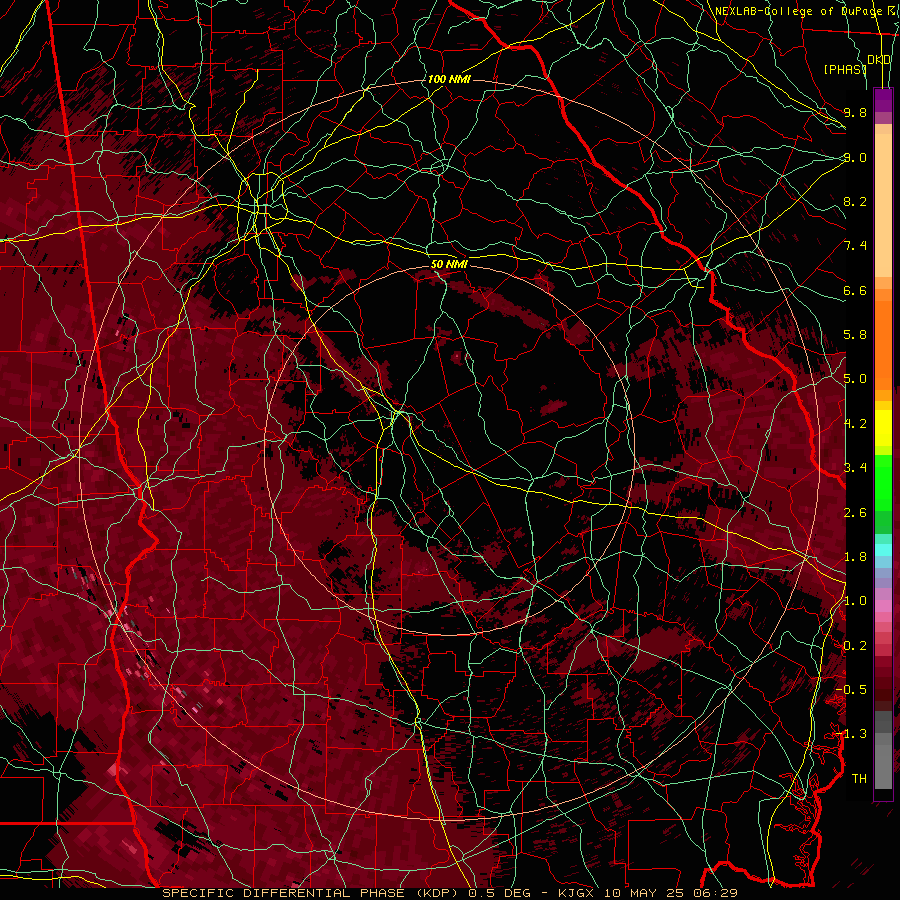Click the -0.5 value on the scale

pyautogui.click(x=851, y=690)
